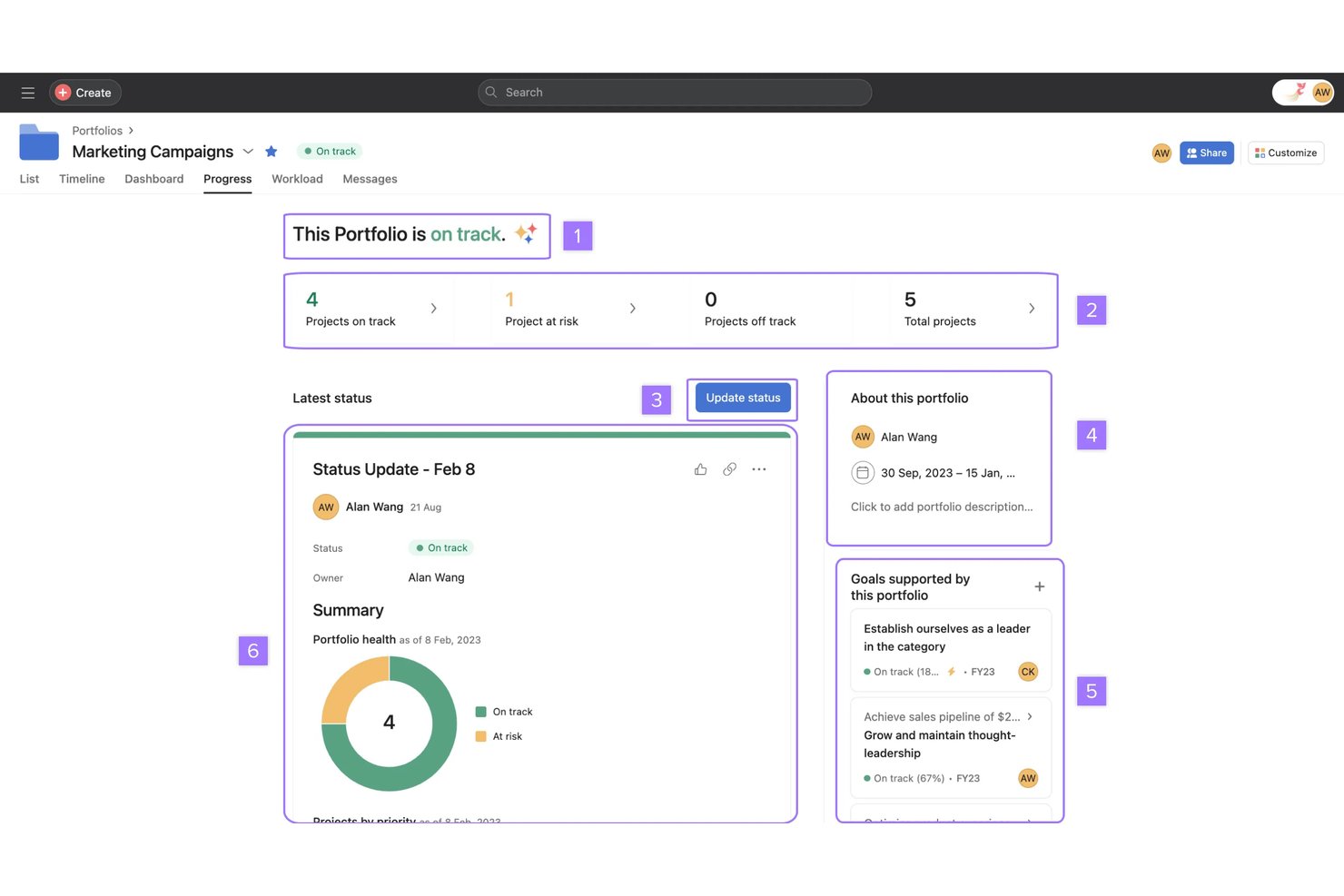Expand the 1 Project at risk chevron
This screenshot has height=896, width=1344.
tap(633, 309)
